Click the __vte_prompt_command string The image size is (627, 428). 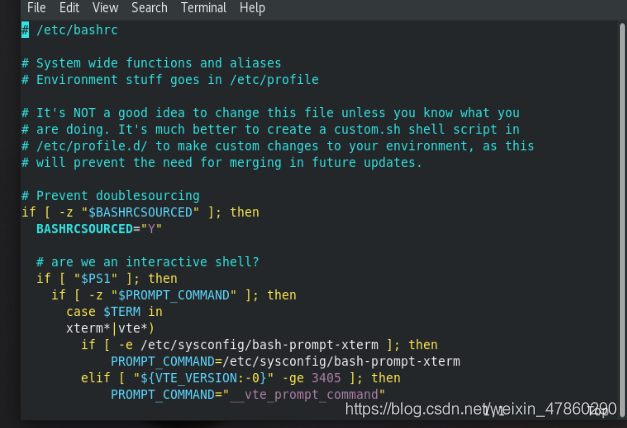point(307,395)
